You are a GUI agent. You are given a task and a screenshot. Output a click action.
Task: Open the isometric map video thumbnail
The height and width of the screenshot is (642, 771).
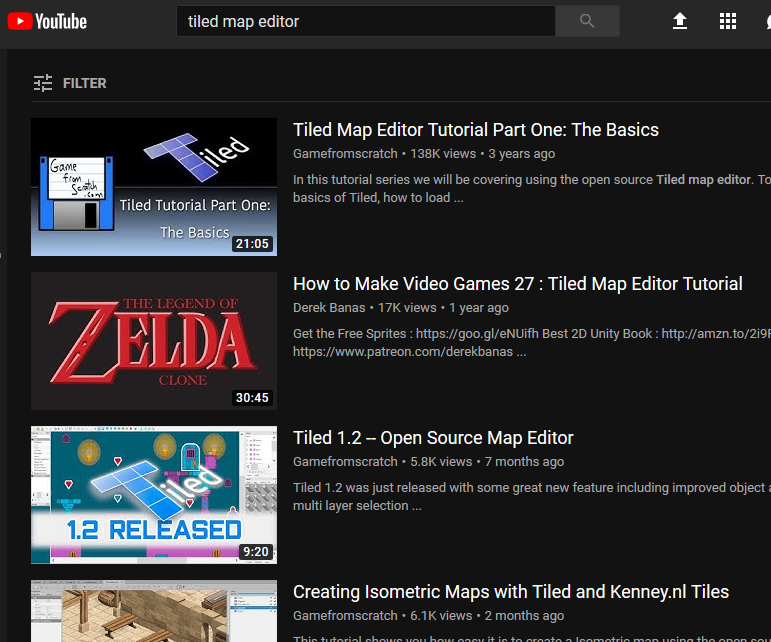[154, 611]
